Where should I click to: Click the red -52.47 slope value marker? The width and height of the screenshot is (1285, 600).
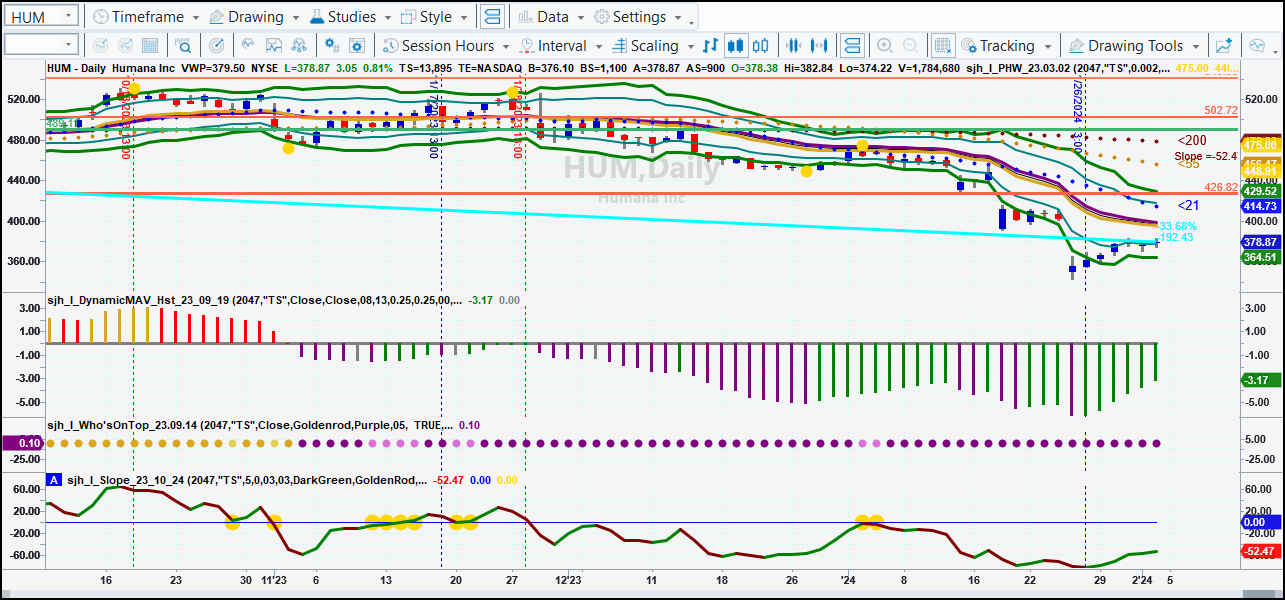click(1260, 551)
